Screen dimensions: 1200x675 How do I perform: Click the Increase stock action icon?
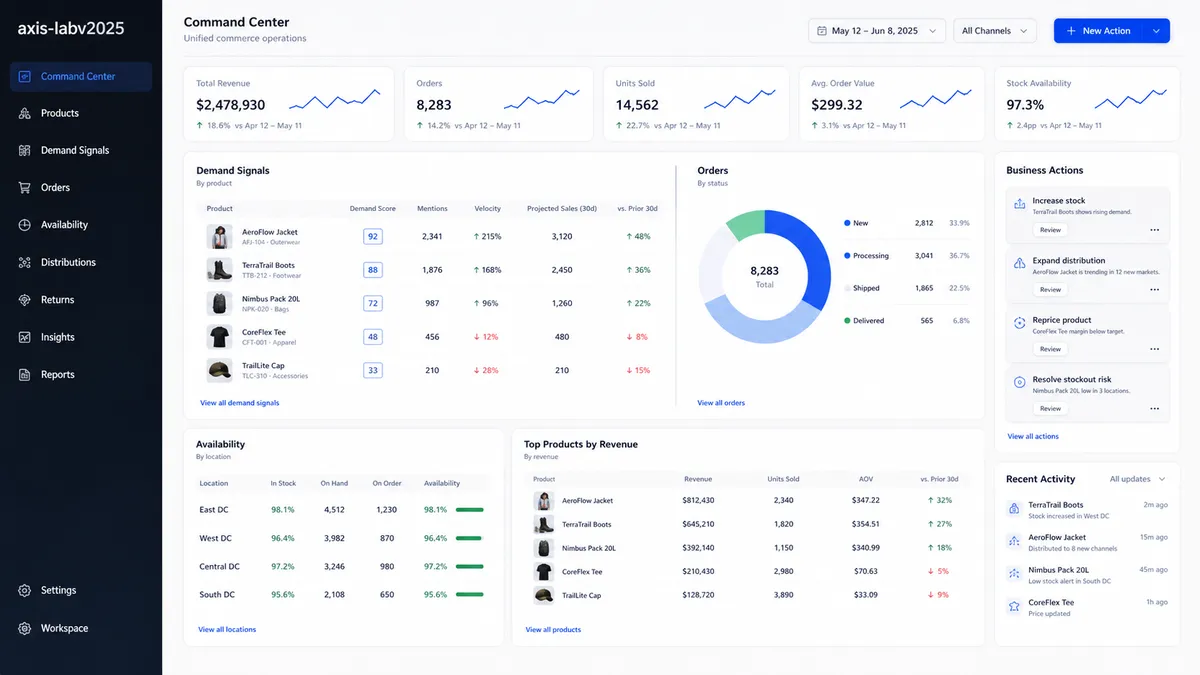click(1019, 204)
